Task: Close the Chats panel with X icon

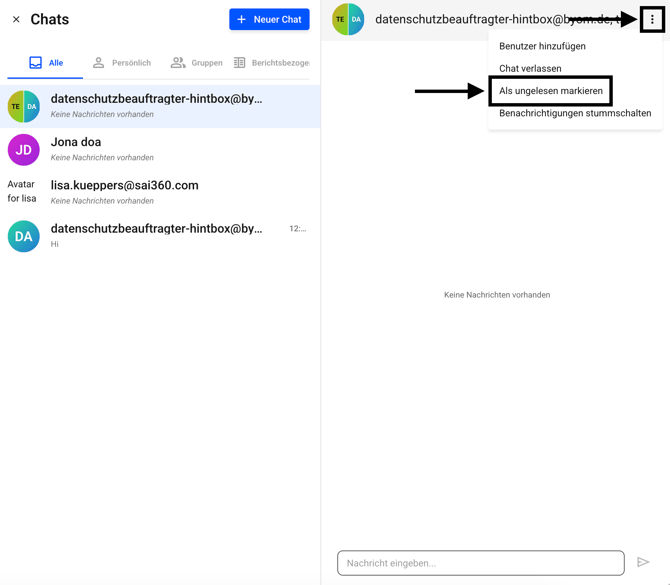Action: click(16, 19)
